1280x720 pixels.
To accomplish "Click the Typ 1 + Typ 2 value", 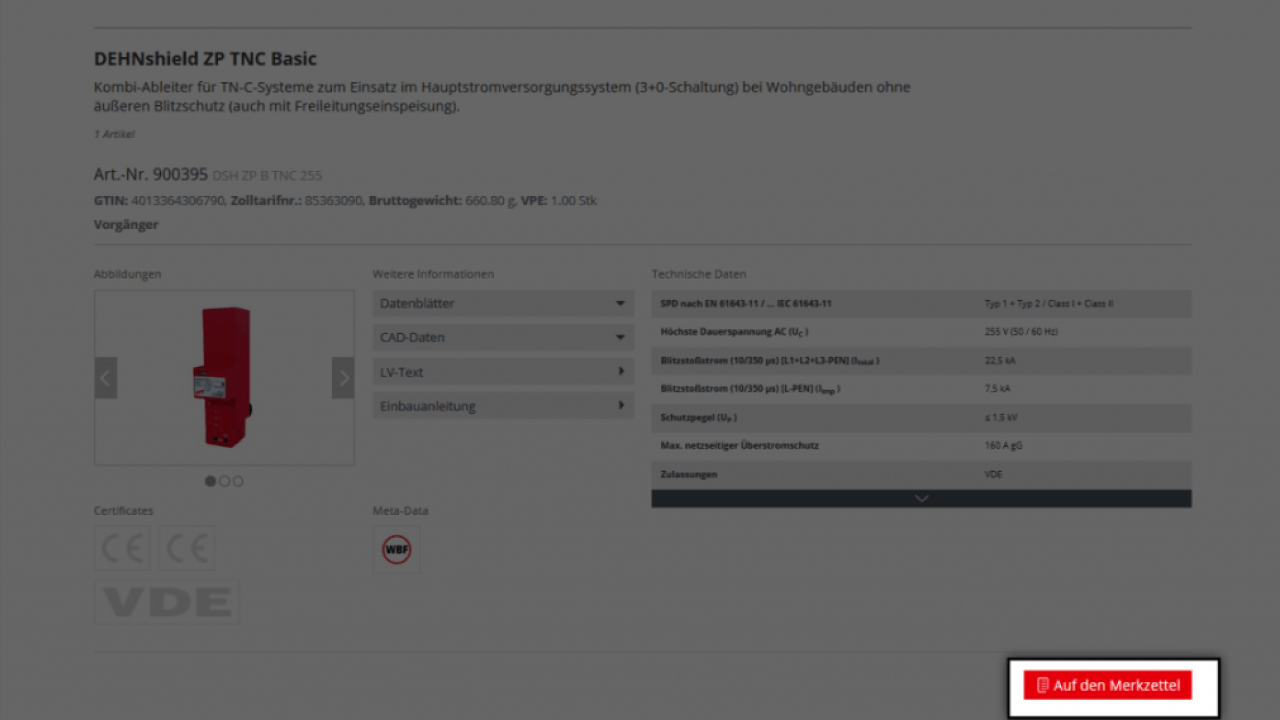I will click(1049, 303).
